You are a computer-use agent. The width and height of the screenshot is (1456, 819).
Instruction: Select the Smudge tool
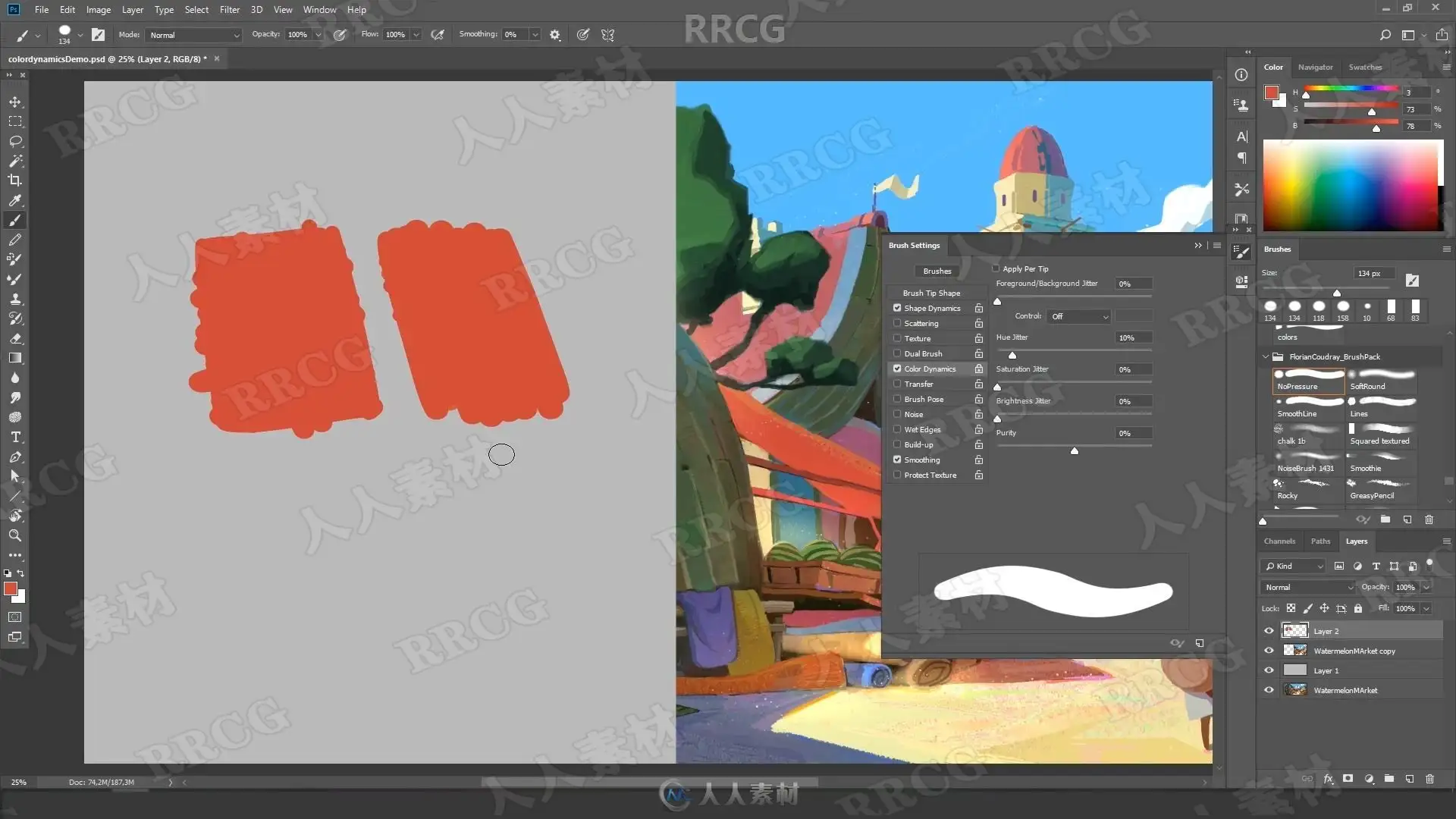pyautogui.click(x=15, y=397)
